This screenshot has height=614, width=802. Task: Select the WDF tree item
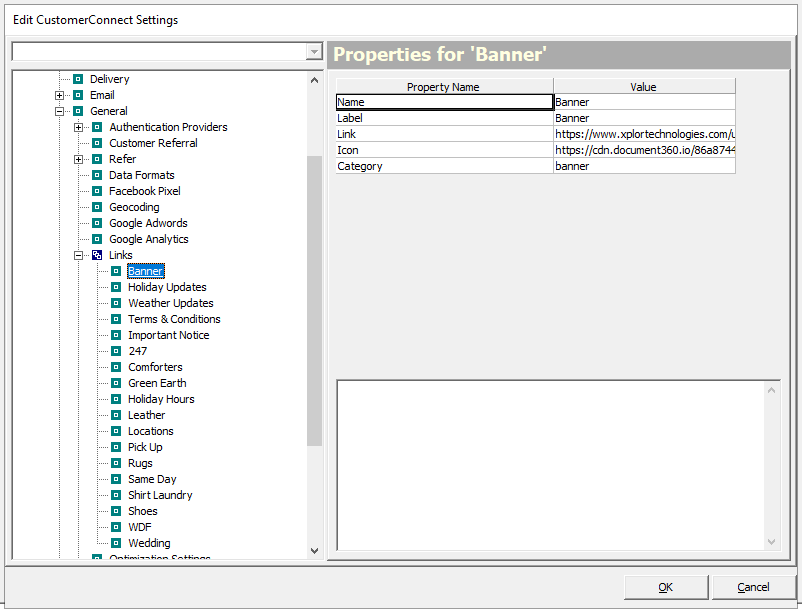[140, 527]
